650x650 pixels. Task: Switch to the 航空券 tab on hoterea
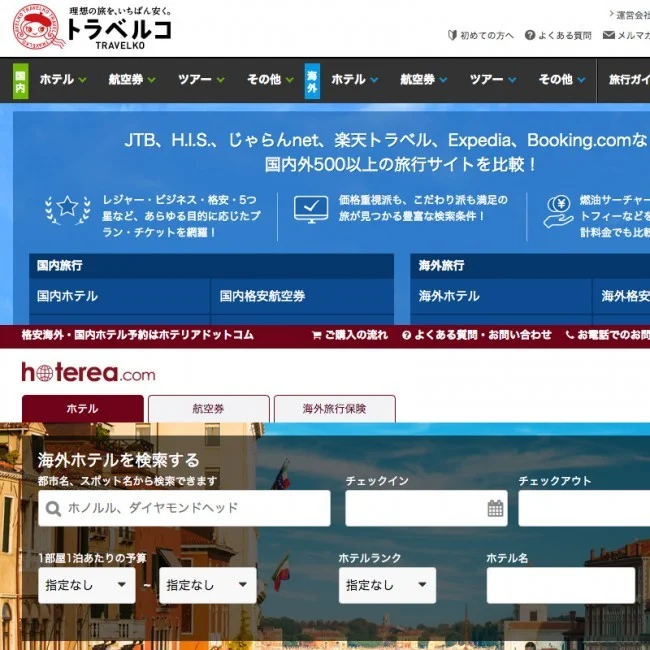[209, 409]
